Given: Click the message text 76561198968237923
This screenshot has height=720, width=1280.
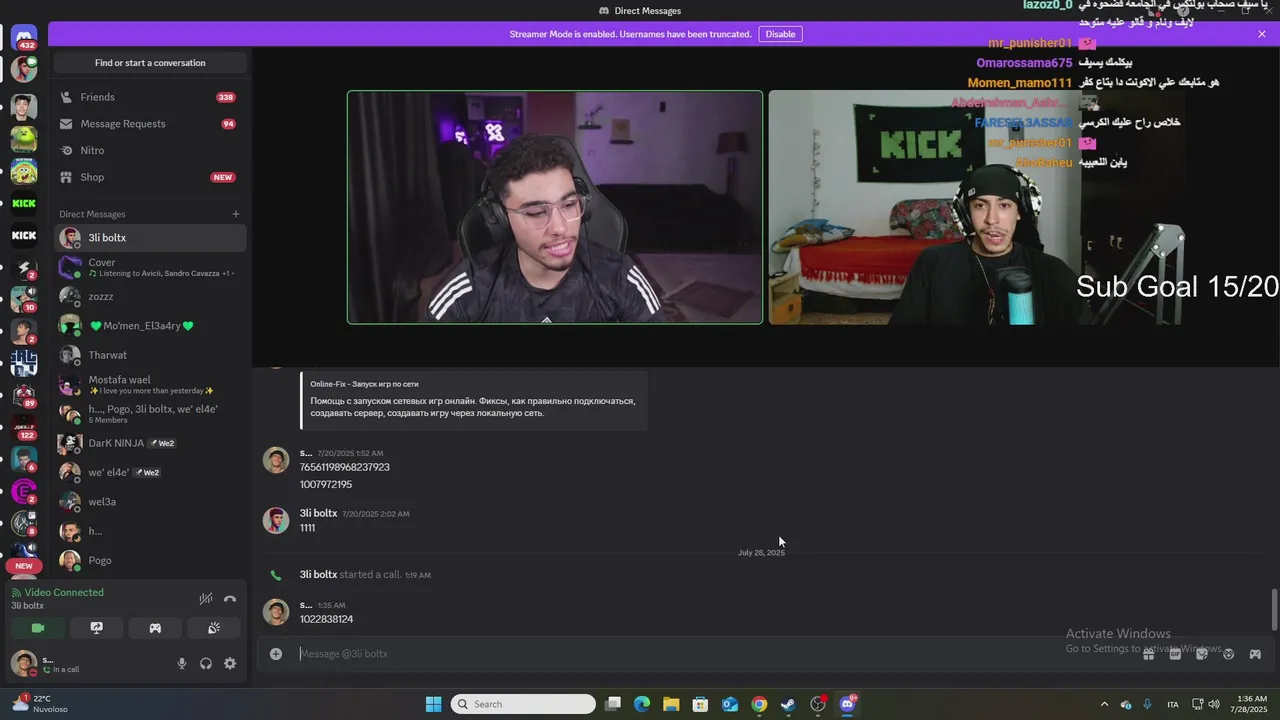Looking at the screenshot, I should point(345,467).
